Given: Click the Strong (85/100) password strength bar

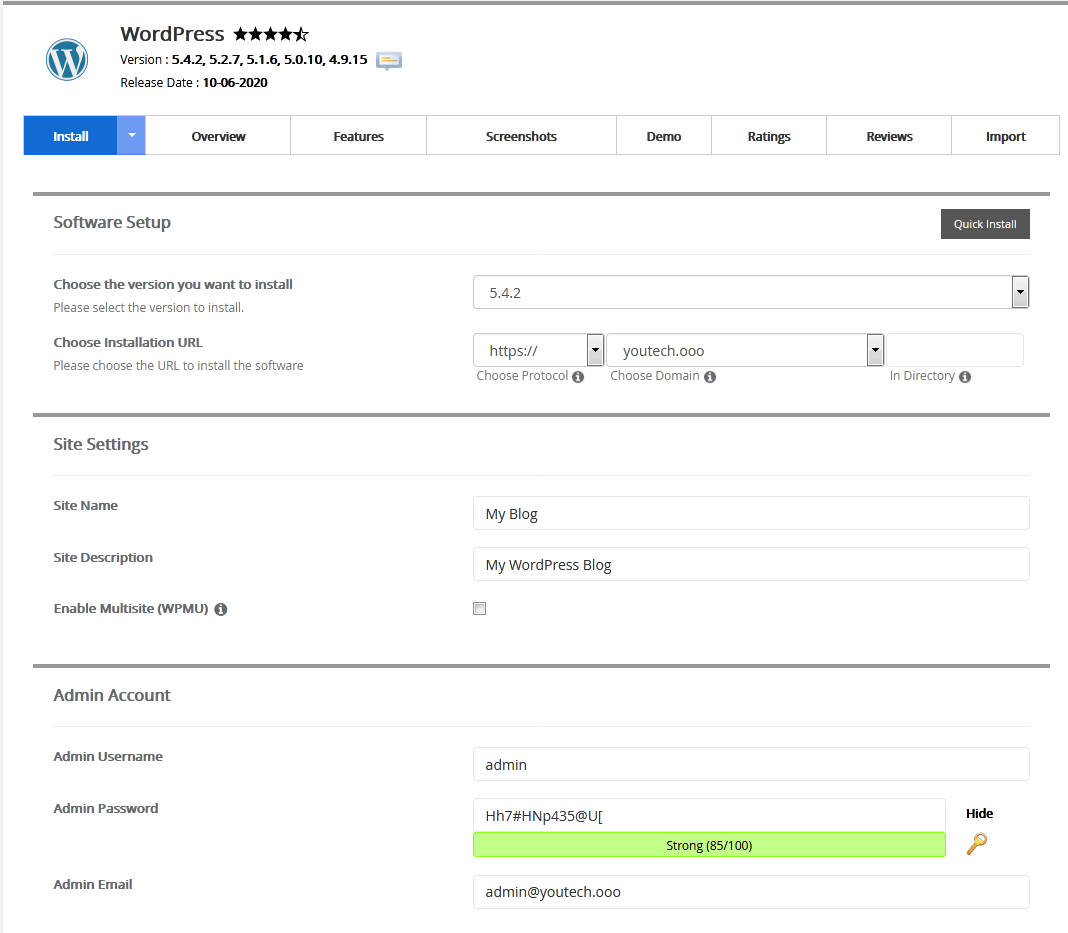Looking at the screenshot, I should 709,845.
